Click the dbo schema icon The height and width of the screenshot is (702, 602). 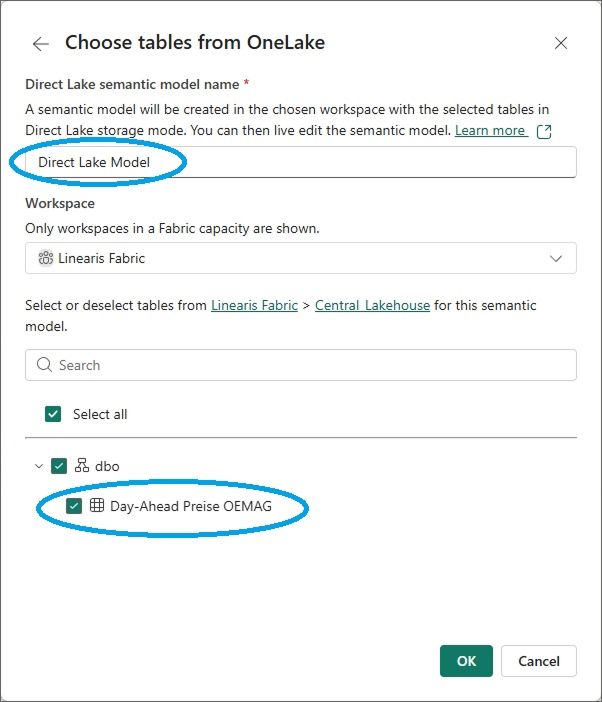82,465
